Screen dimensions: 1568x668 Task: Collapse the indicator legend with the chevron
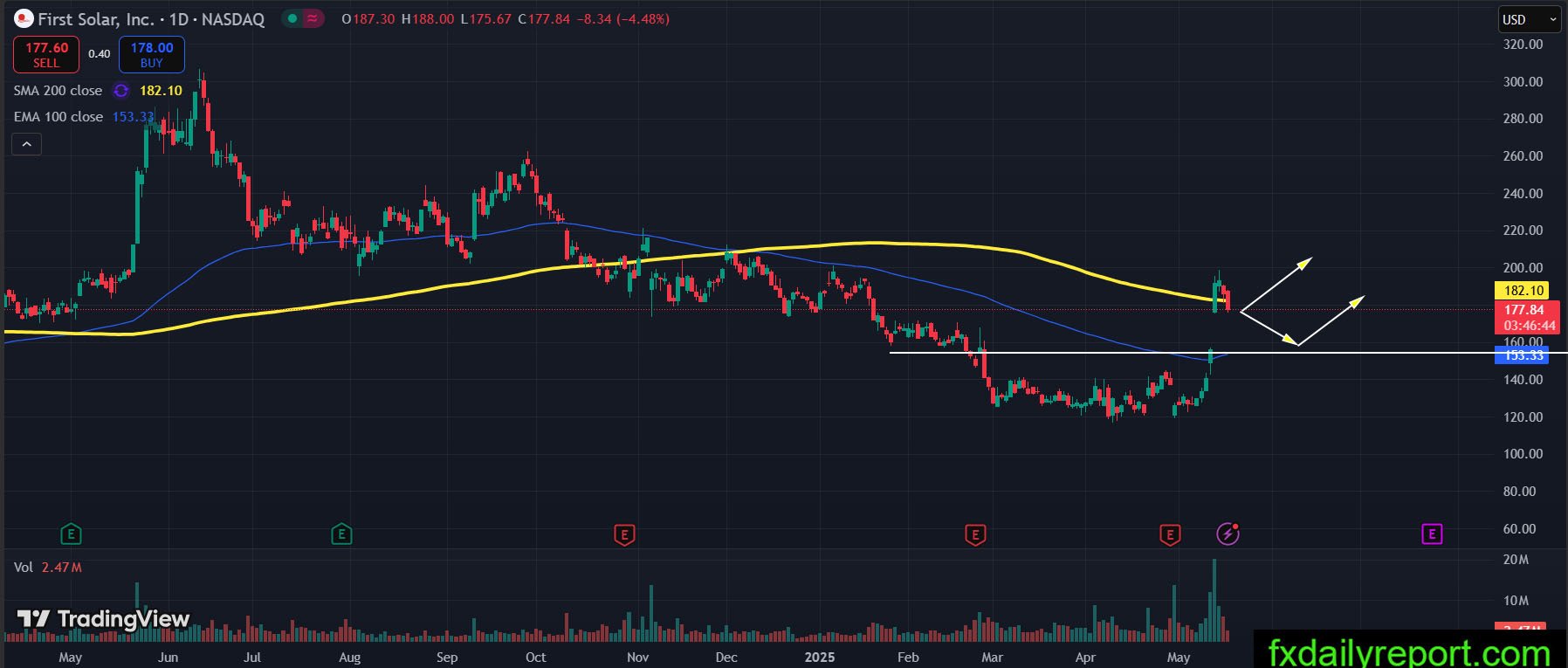tap(26, 144)
